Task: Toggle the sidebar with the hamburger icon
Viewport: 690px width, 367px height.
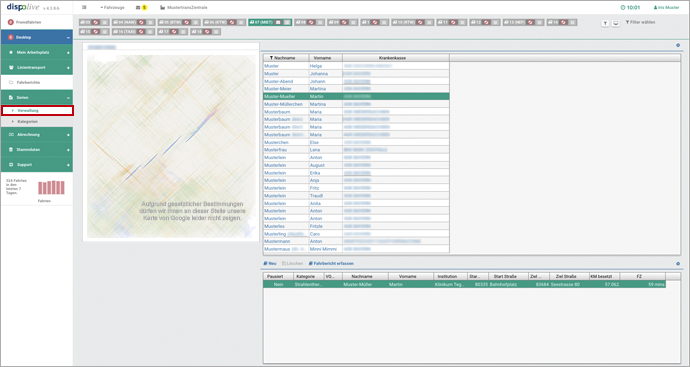Action: coord(84,7)
